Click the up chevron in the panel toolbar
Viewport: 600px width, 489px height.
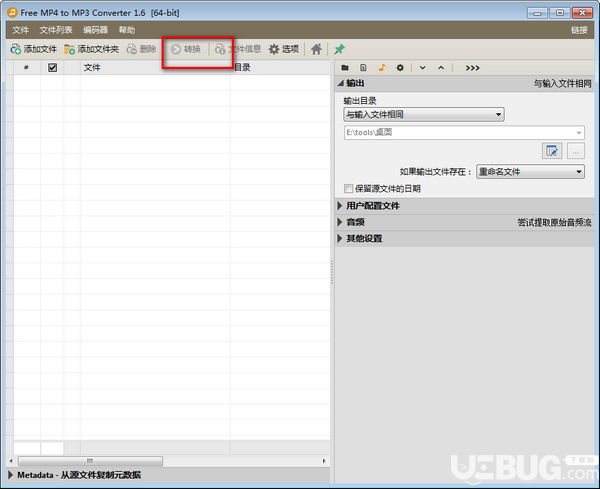(x=441, y=68)
